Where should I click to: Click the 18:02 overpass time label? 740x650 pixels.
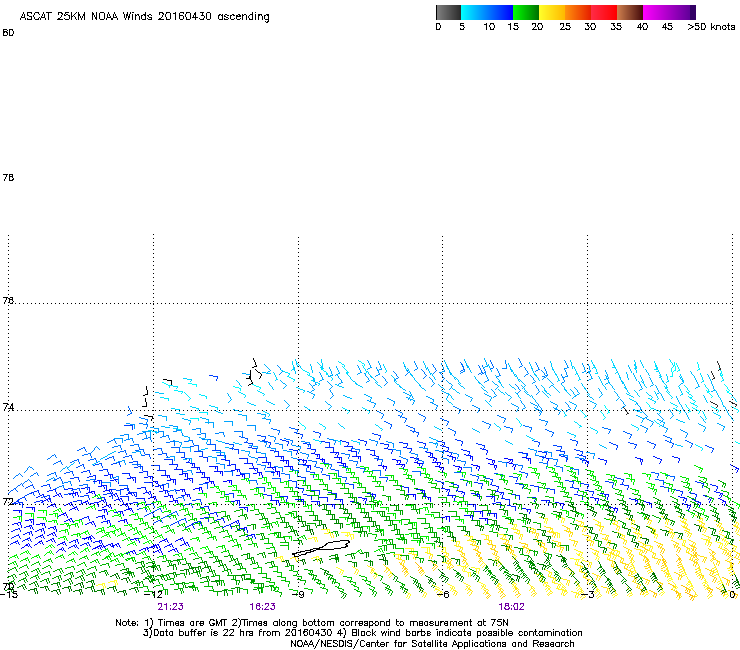(511, 607)
